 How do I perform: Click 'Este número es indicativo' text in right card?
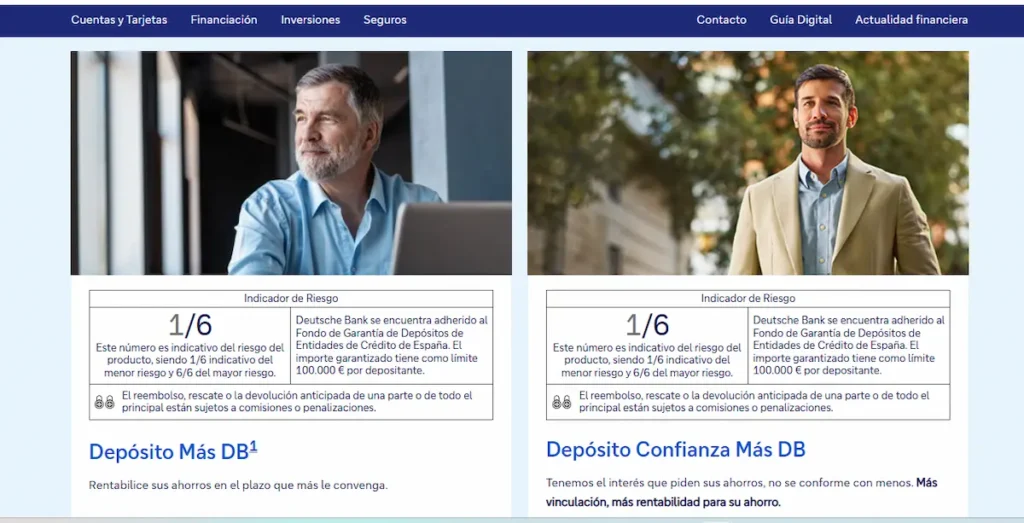pos(647,360)
